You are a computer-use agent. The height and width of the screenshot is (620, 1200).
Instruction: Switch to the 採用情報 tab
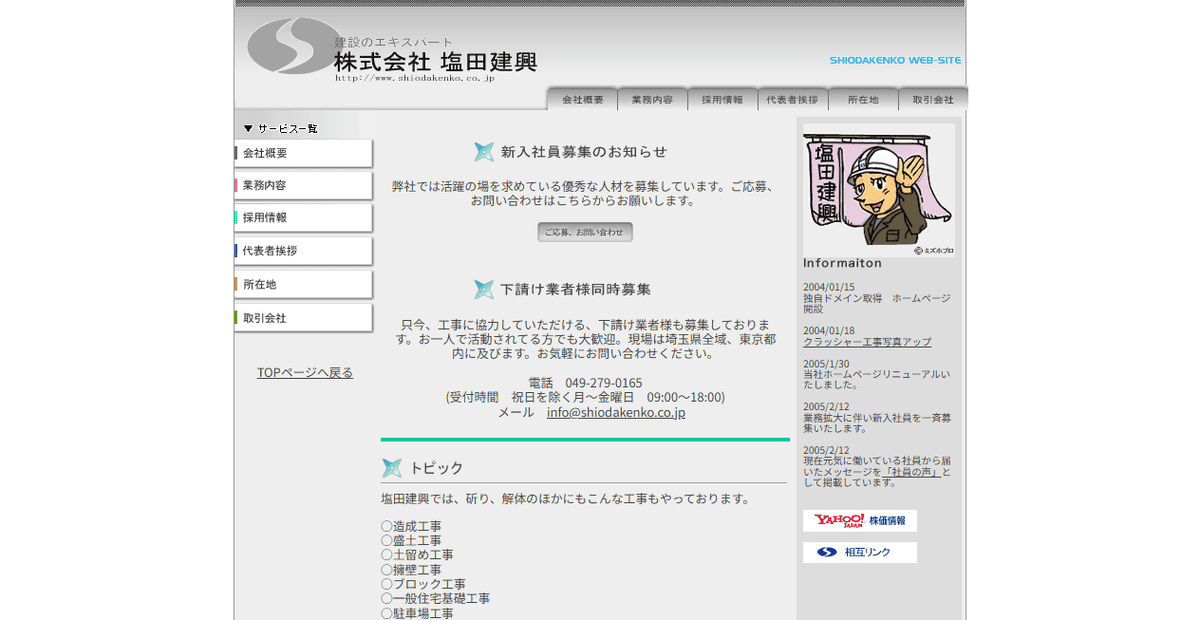coord(722,98)
